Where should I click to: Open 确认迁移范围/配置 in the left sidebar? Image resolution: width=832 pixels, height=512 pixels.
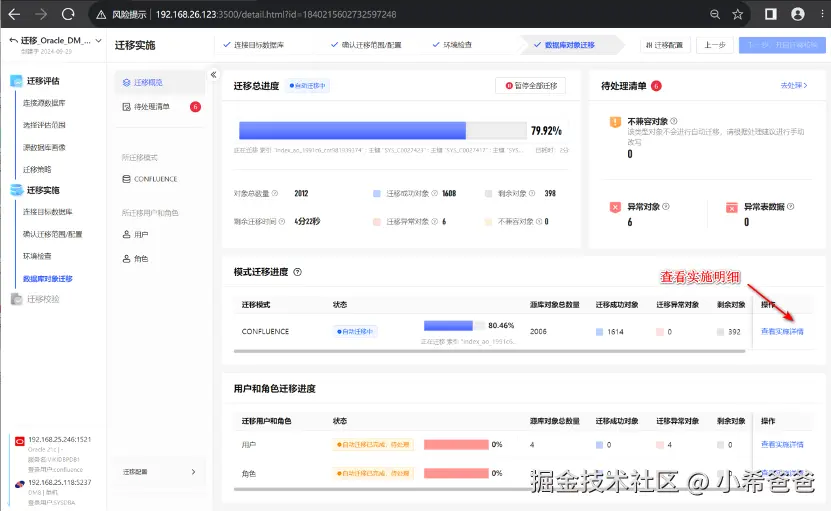[x=53, y=234]
